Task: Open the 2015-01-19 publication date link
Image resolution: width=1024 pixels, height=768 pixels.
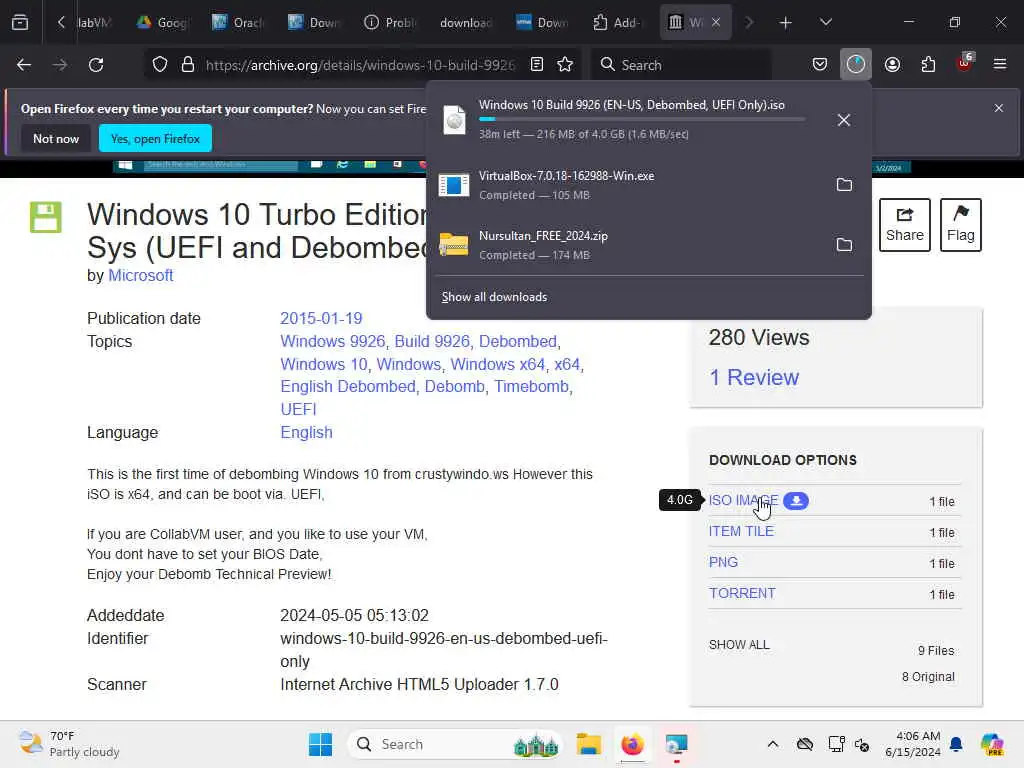Action: point(321,318)
